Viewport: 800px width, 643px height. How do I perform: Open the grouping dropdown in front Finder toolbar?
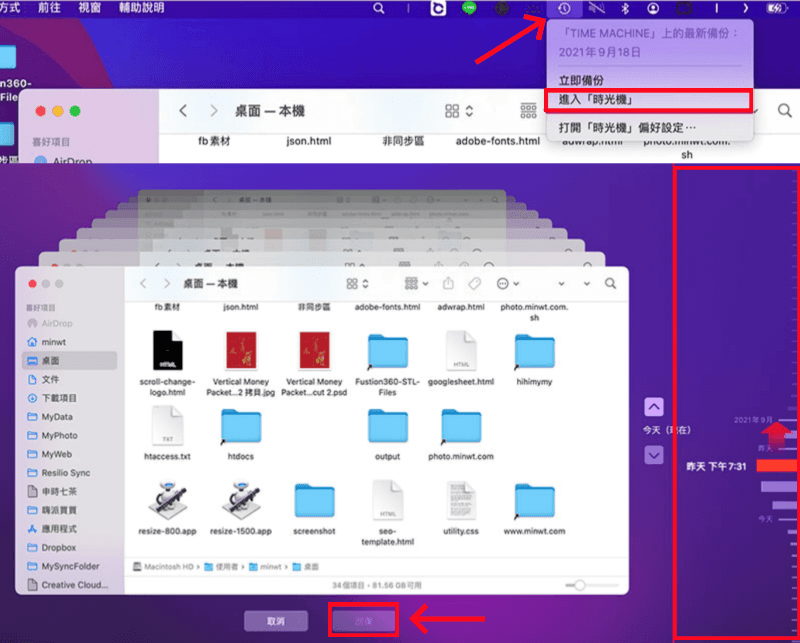click(416, 283)
